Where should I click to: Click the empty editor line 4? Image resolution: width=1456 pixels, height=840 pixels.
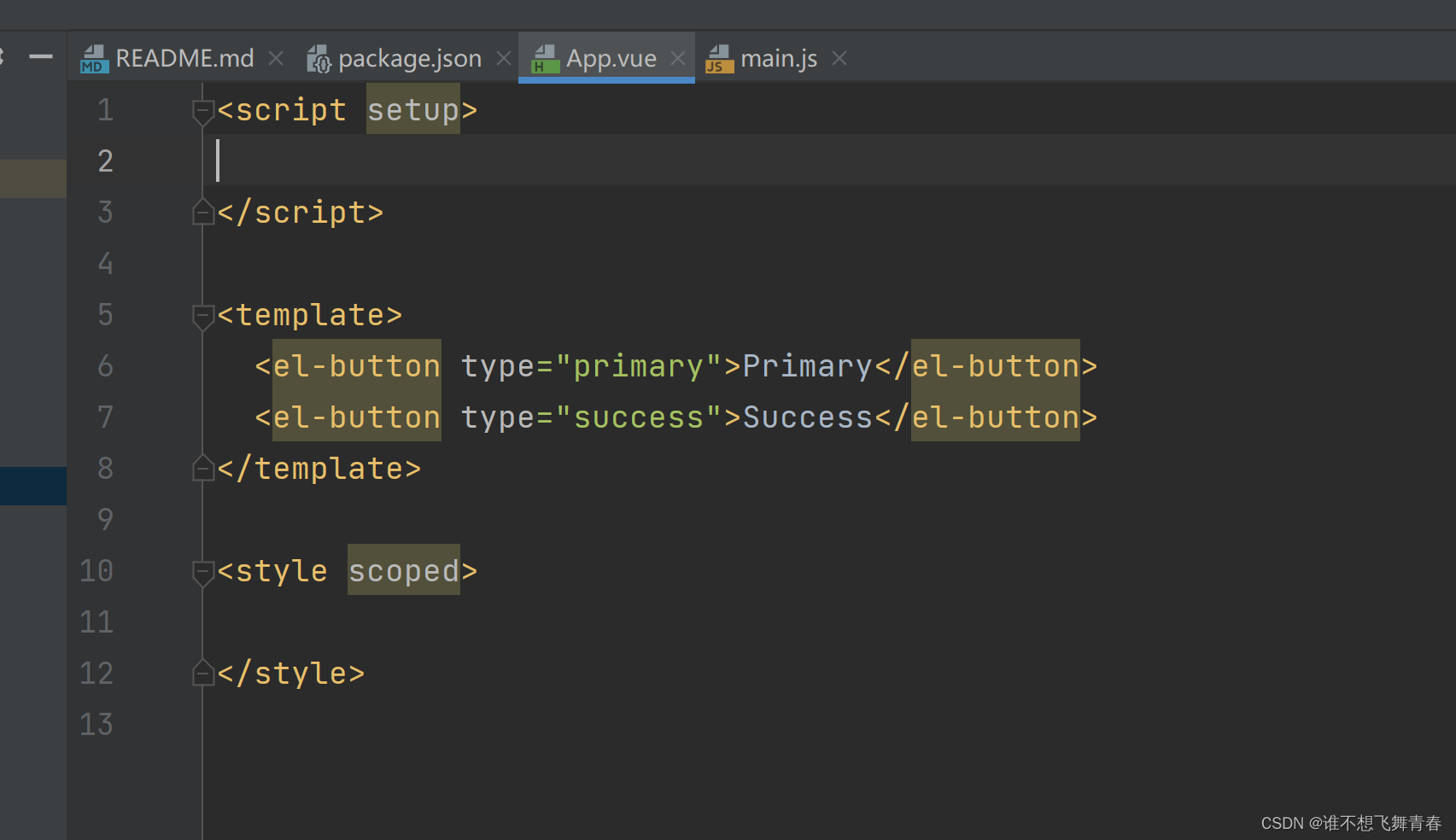point(828,263)
